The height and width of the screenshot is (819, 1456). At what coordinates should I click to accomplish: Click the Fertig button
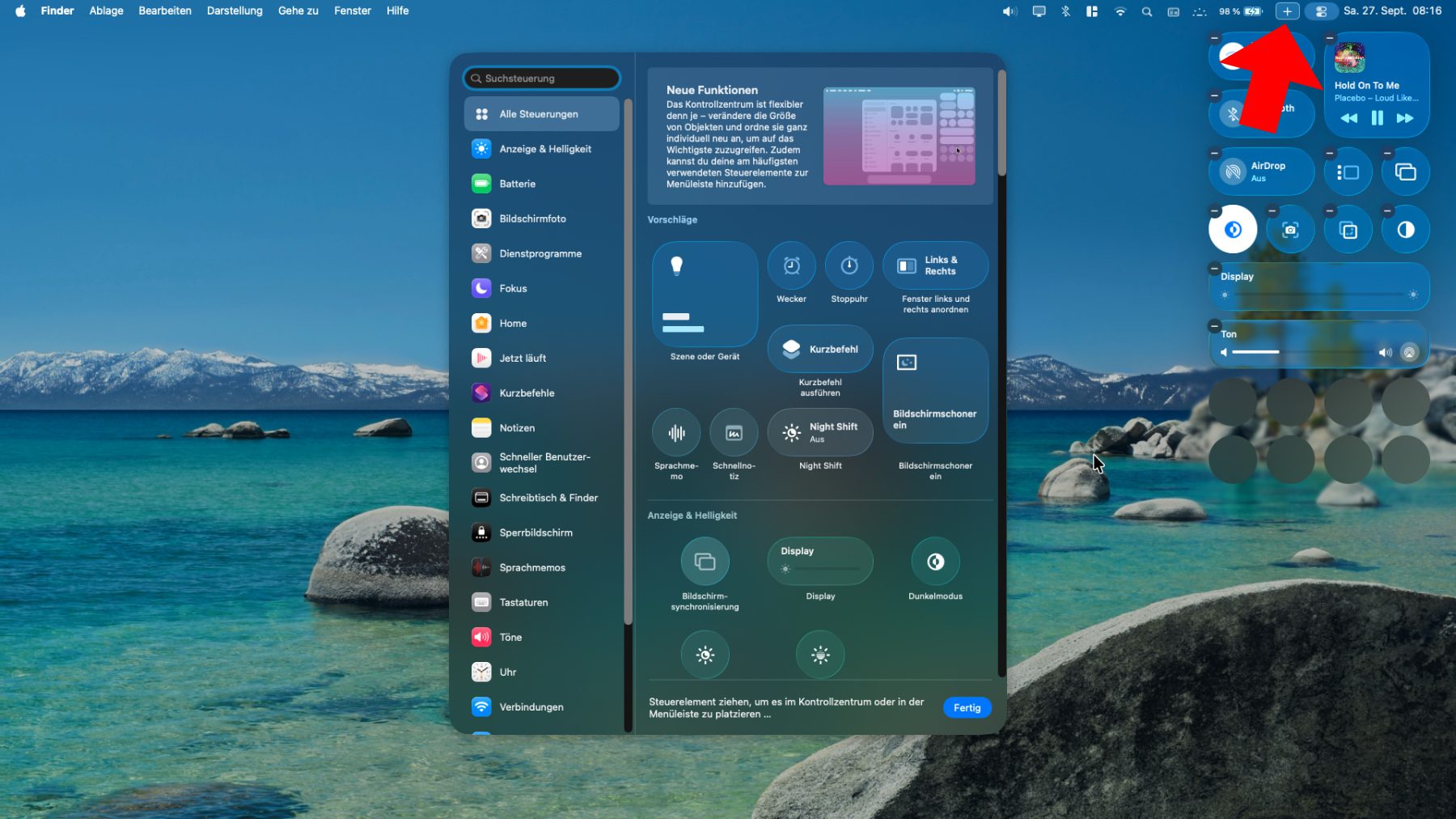coord(967,707)
